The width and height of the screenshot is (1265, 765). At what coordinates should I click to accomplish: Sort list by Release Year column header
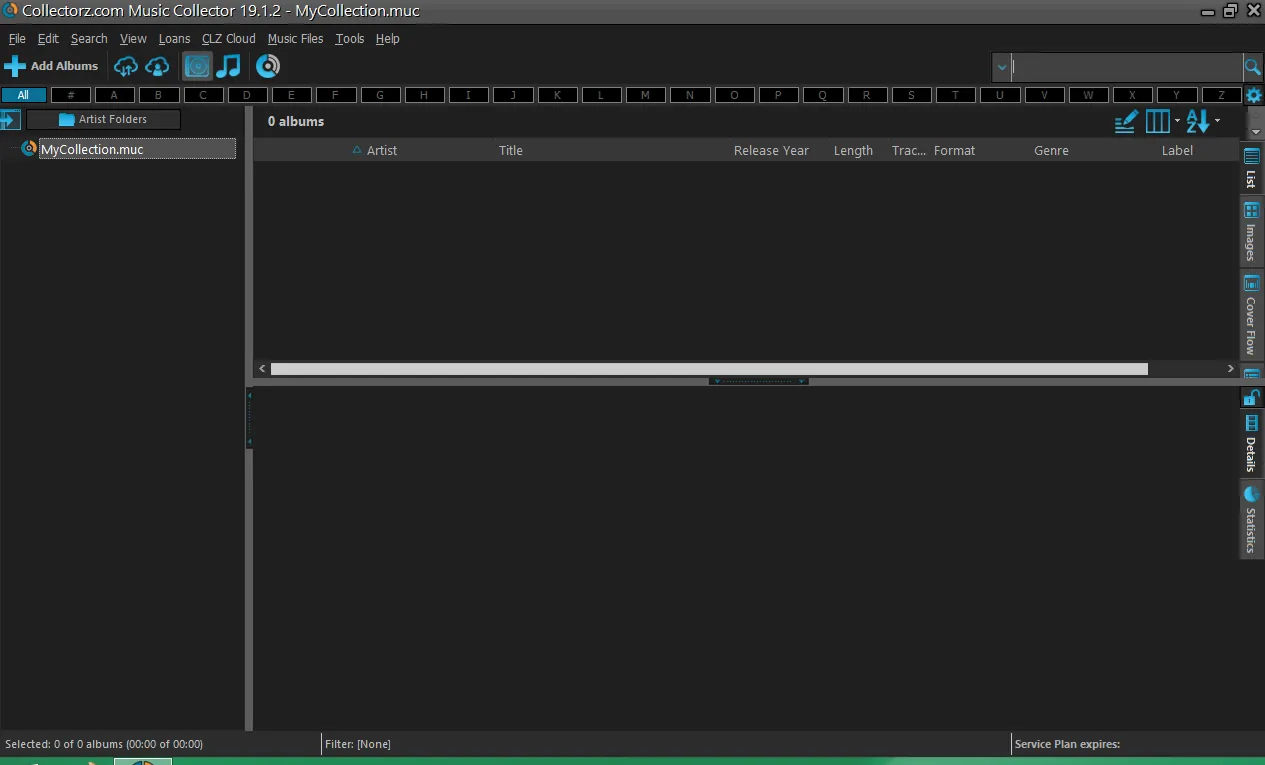click(771, 150)
